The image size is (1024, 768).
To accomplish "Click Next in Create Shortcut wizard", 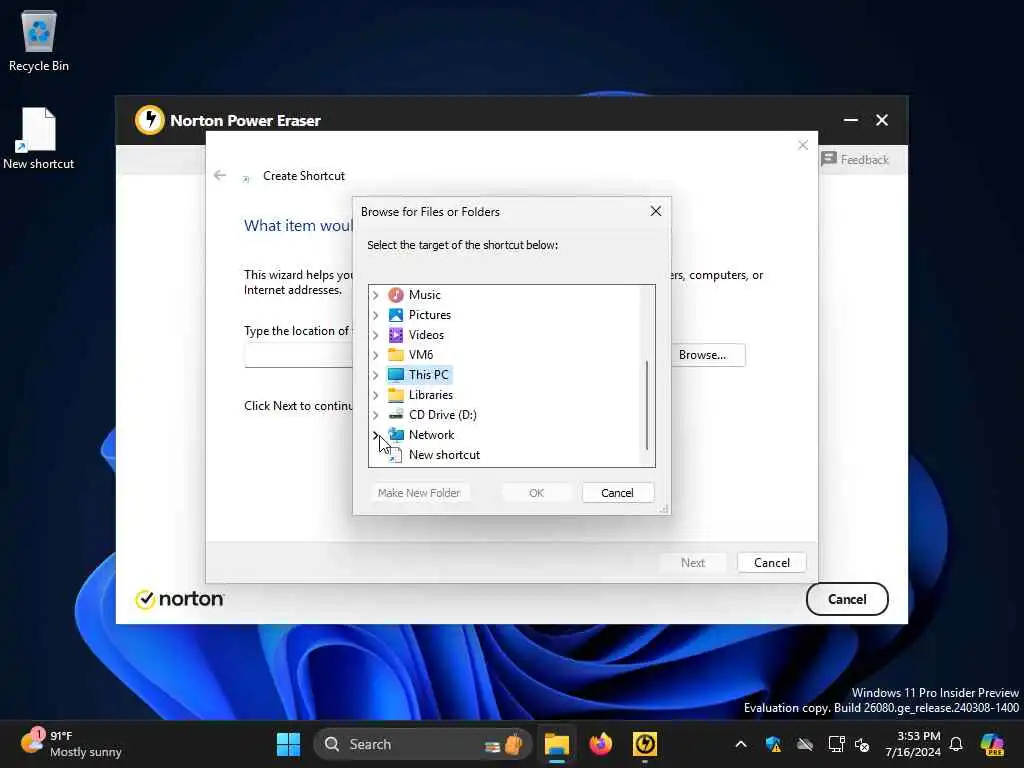I will click(693, 563).
